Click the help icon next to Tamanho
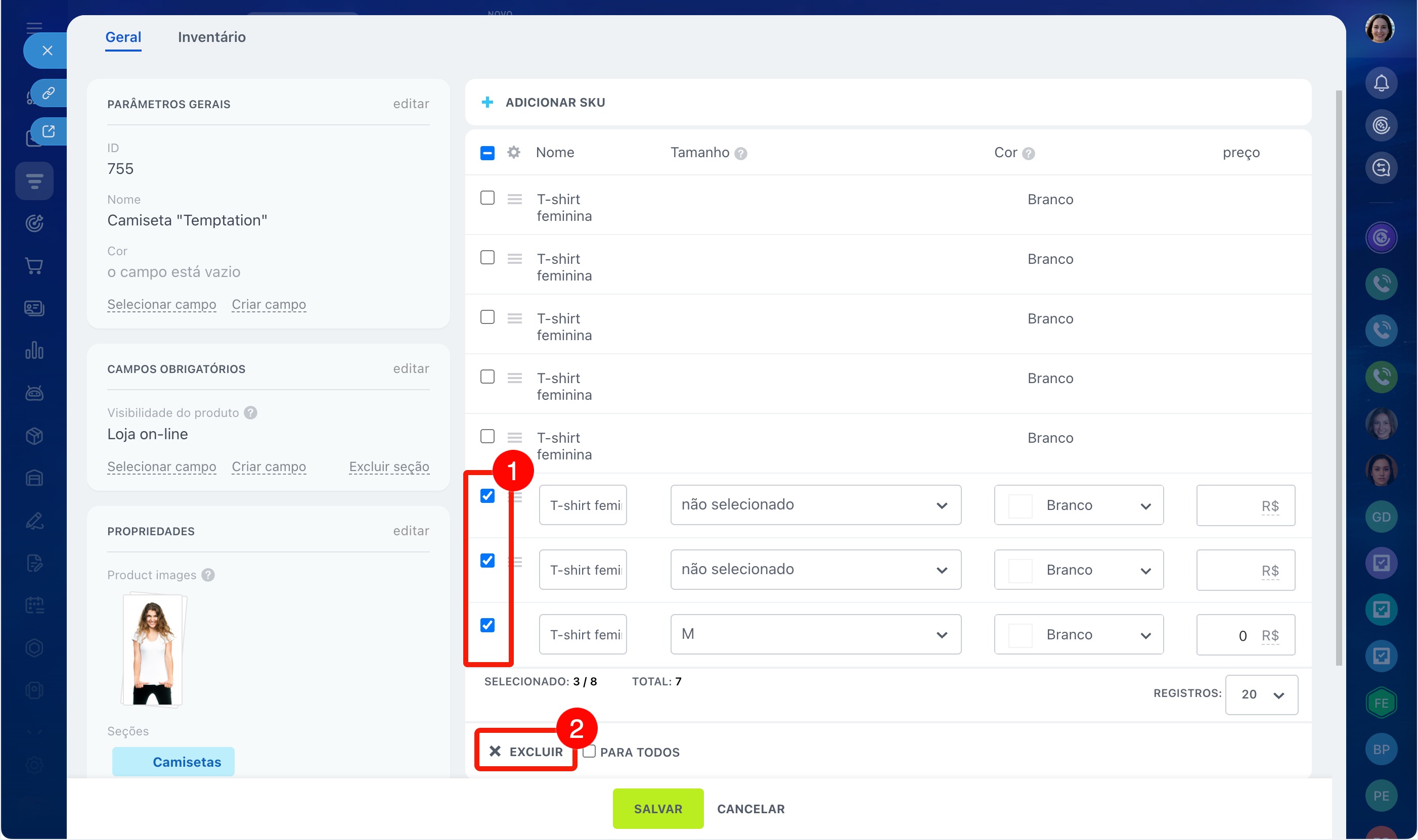Screen dimensions: 1418x840 tap(740, 154)
